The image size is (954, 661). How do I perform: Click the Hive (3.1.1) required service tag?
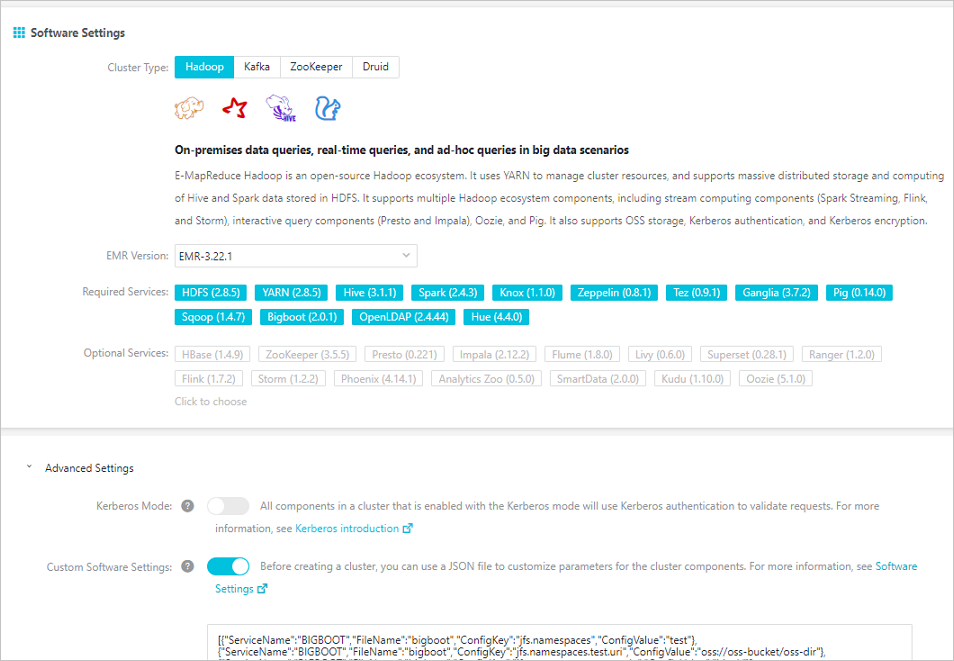point(369,293)
